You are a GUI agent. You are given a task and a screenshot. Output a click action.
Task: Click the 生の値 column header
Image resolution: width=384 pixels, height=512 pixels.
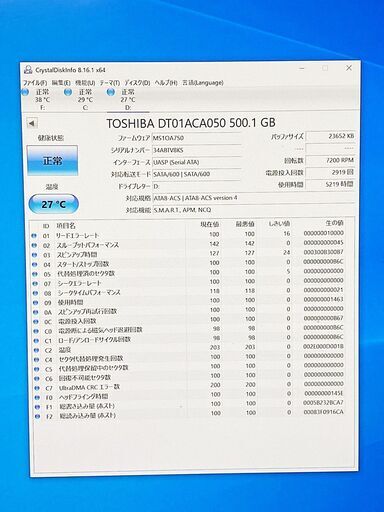(334, 223)
